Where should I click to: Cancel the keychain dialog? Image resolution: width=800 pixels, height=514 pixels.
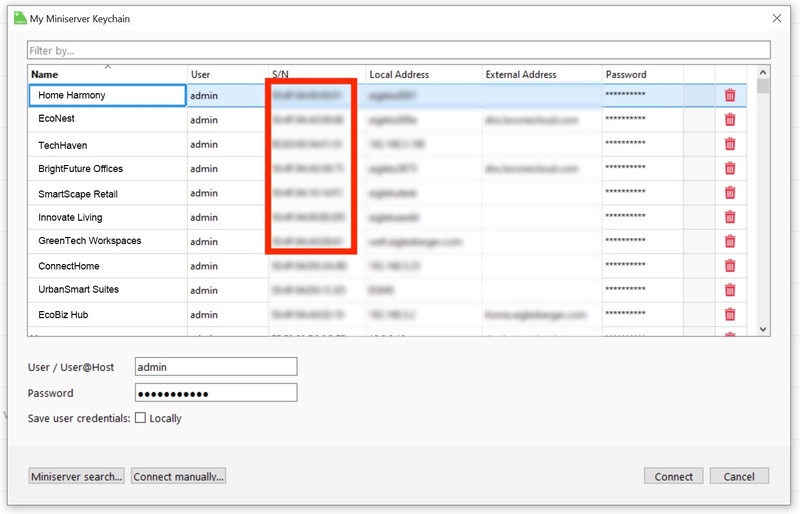(x=739, y=476)
